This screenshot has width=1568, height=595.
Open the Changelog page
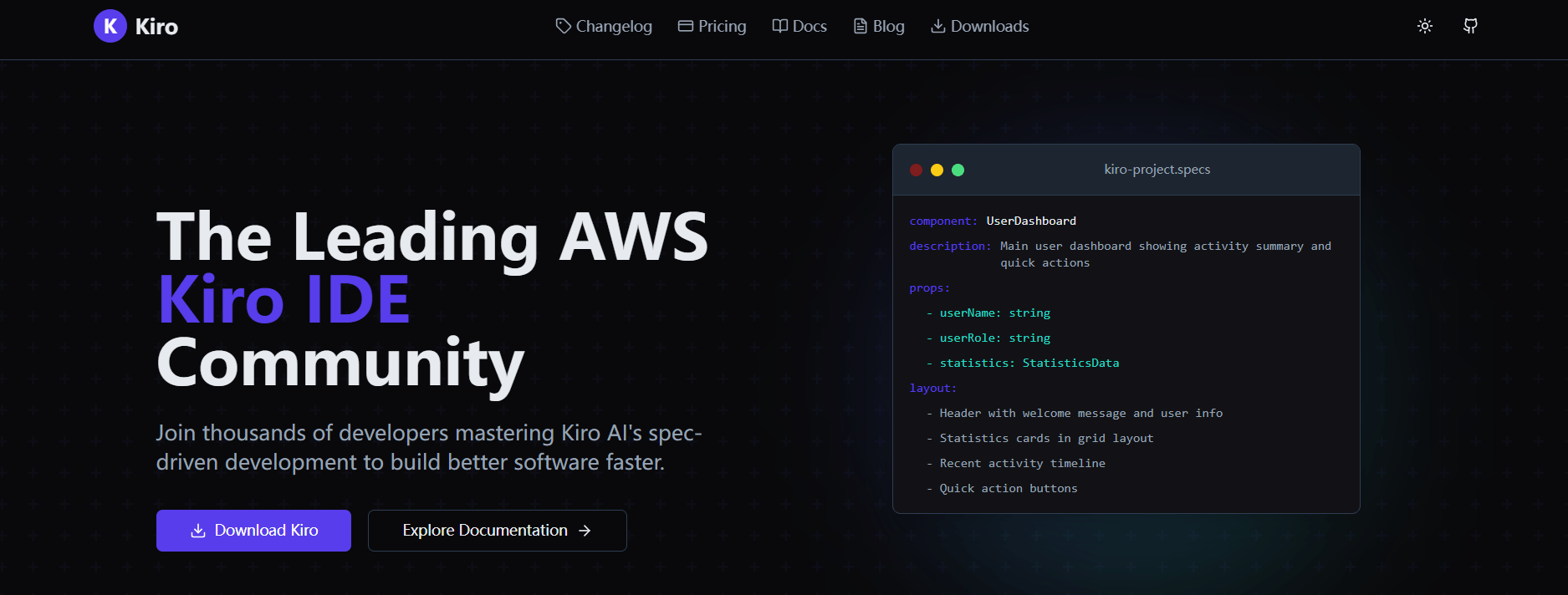(614, 26)
